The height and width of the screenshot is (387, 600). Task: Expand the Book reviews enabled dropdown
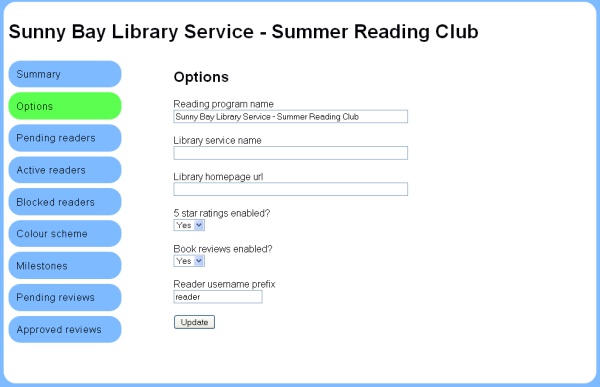tap(189, 261)
